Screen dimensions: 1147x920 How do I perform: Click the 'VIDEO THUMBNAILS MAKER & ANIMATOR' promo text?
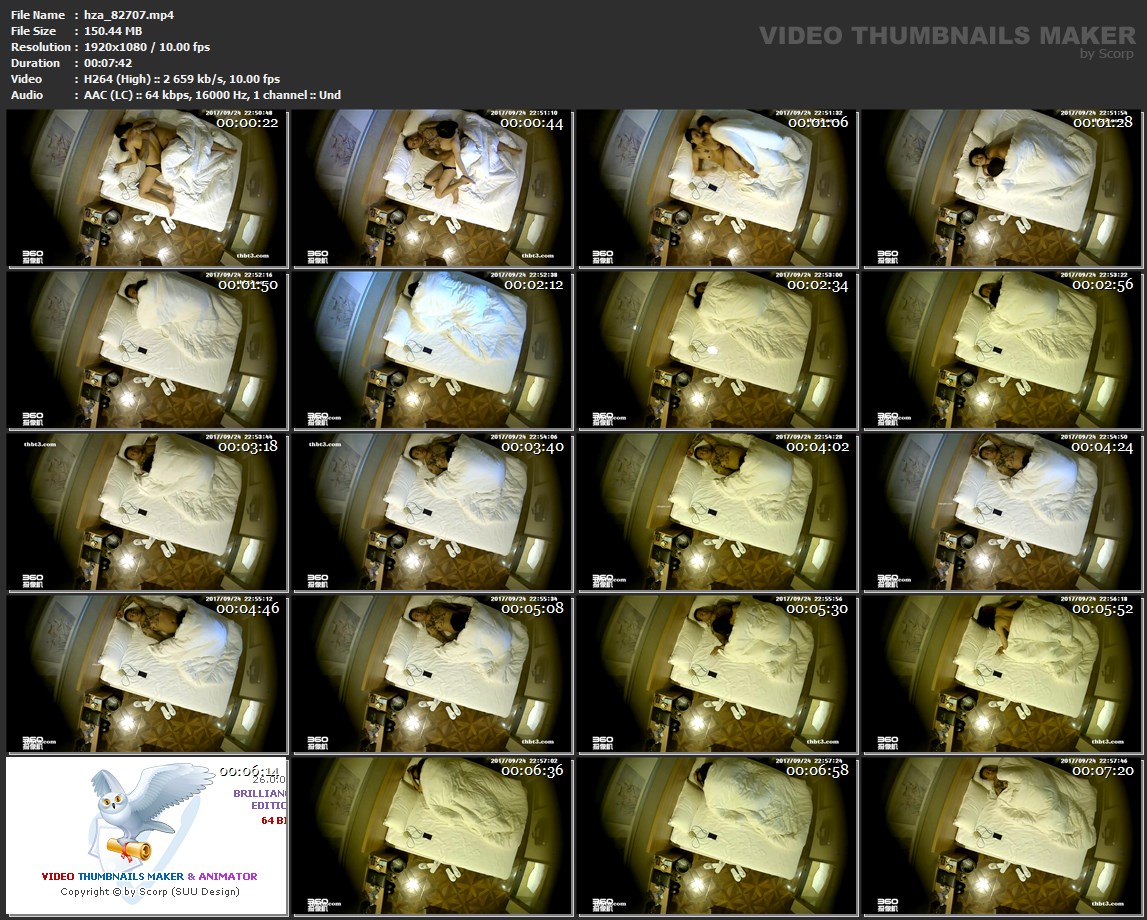click(149, 876)
